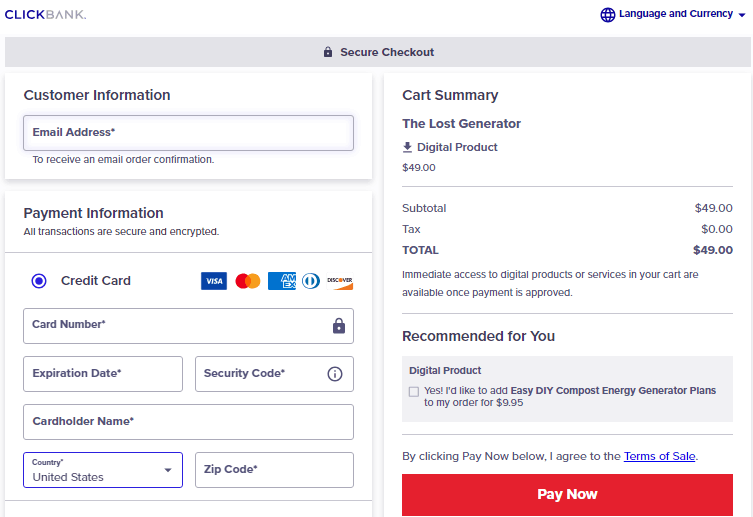Select the Cardholder Name input
The height and width of the screenshot is (517, 753).
(x=188, y=422)
